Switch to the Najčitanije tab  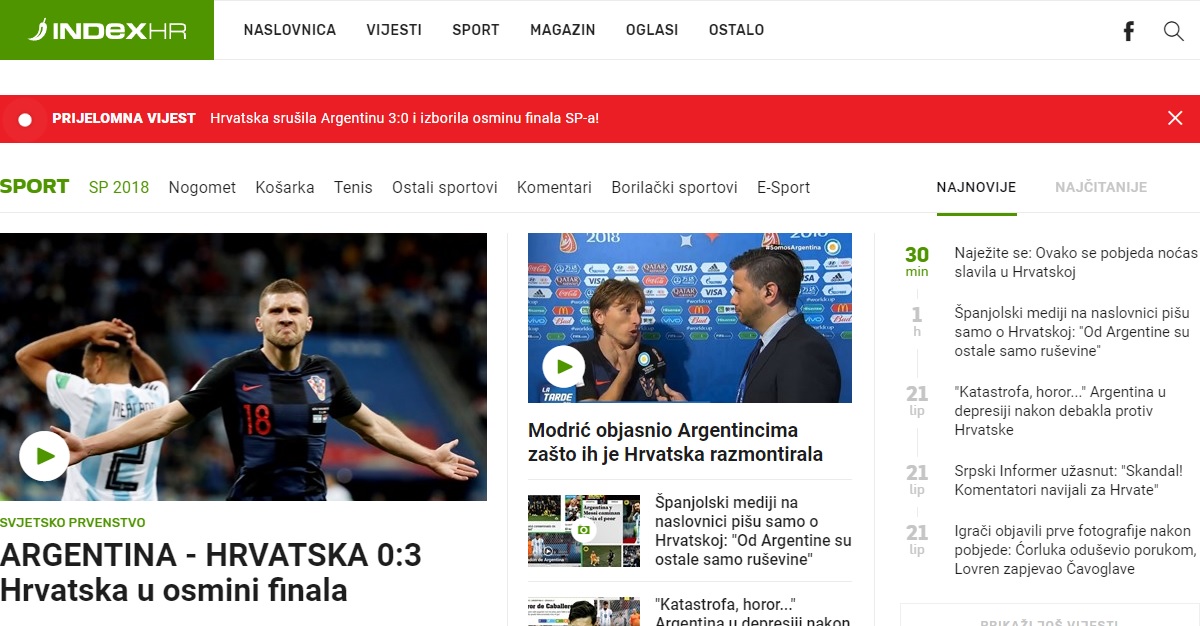1100,187
